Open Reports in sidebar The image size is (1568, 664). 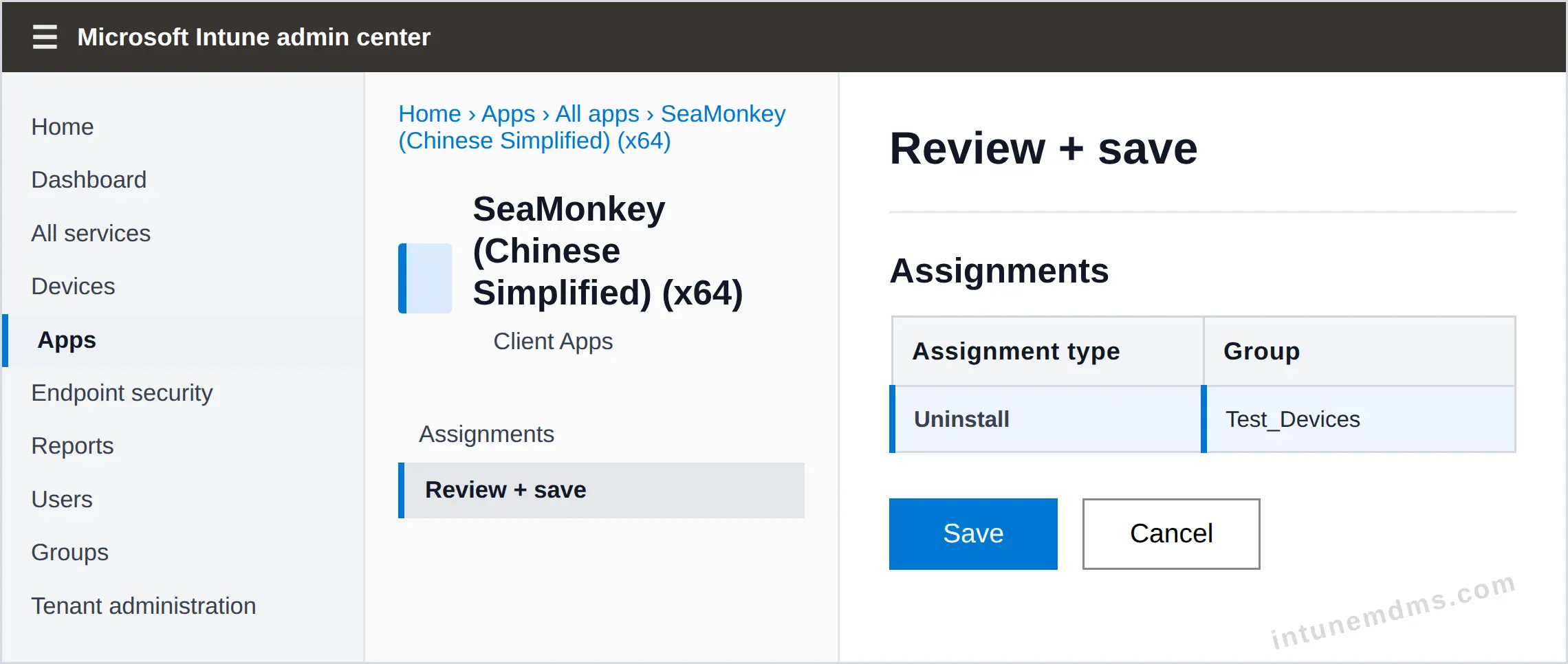(72, 446)
